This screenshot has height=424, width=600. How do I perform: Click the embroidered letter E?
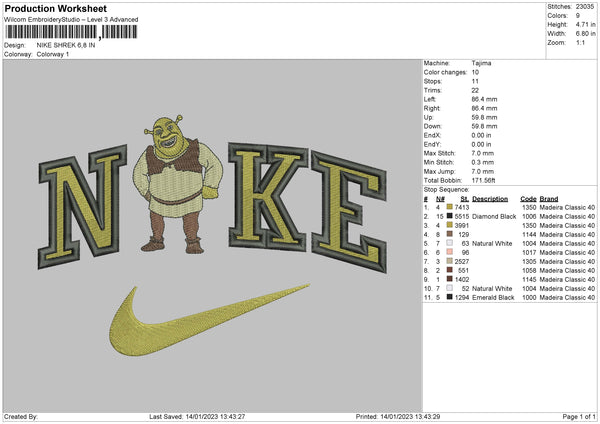pyautogui.click(x=349, y=211)
